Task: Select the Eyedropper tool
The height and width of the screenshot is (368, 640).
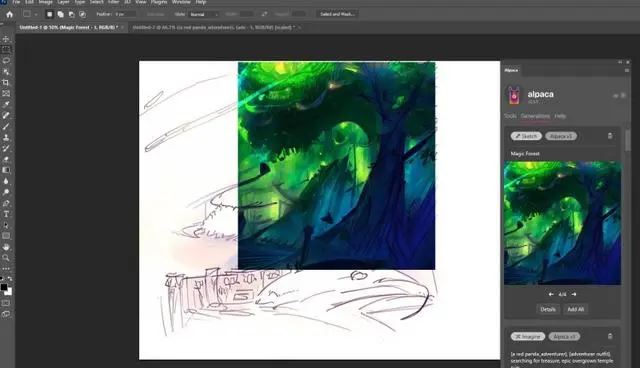Action: point(6,104)
